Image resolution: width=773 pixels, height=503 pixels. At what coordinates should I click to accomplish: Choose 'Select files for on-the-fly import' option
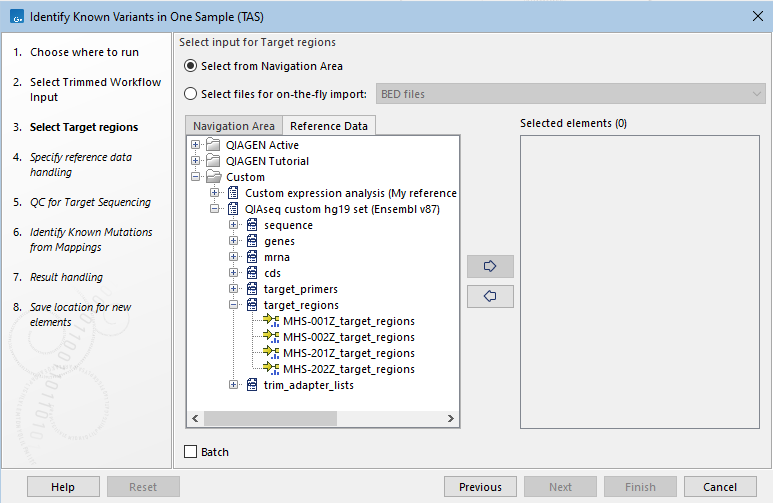(x=191, y=94)
